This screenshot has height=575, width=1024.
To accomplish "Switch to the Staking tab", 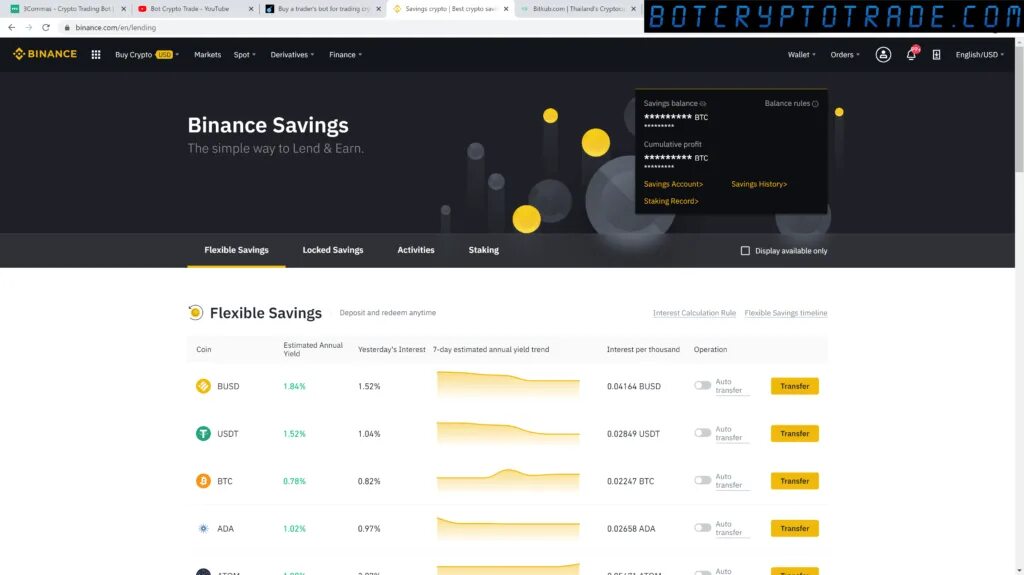I will [x=483, y=250].
